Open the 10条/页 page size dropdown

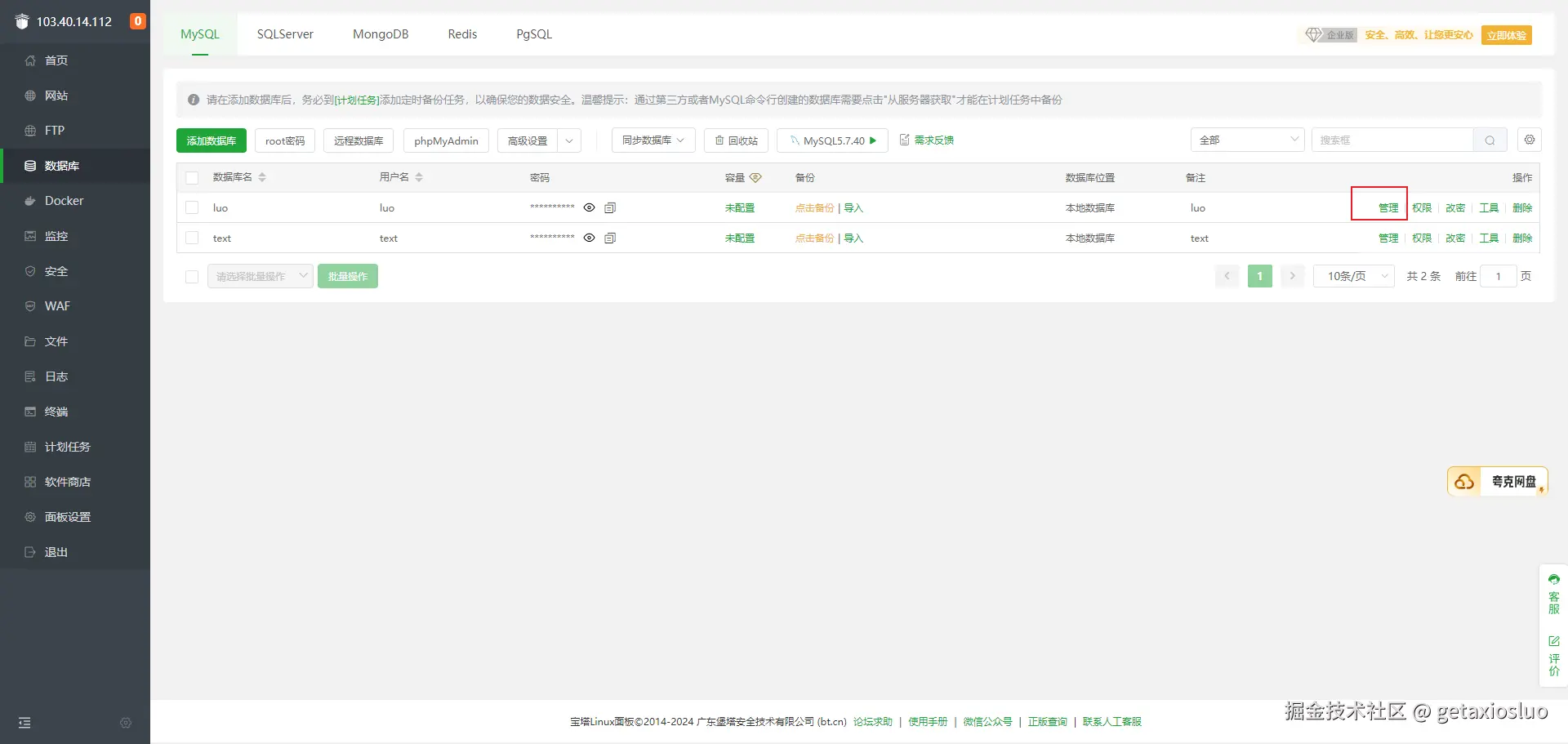coord(1354,276)
